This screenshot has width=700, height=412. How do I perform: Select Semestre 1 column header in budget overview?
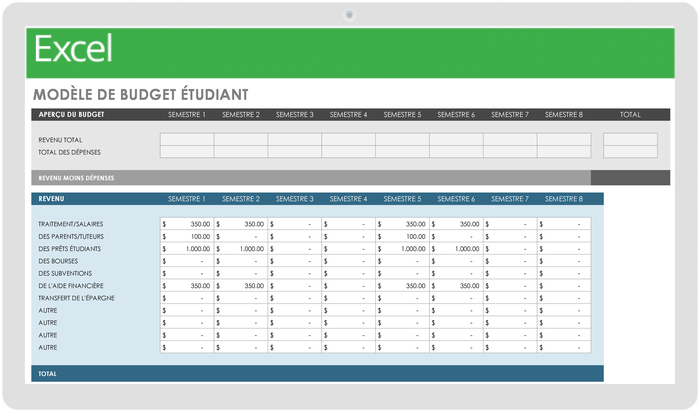(x=187, y=115)
